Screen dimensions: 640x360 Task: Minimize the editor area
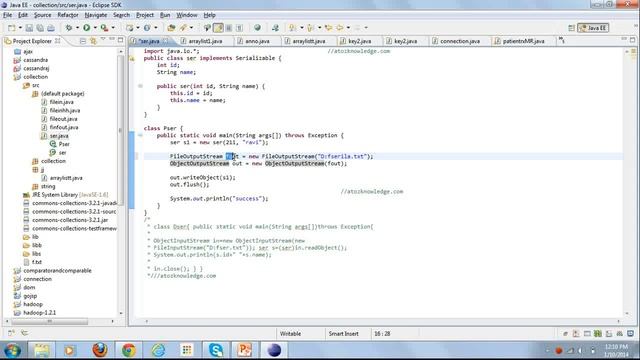click(x=624, y=40)
